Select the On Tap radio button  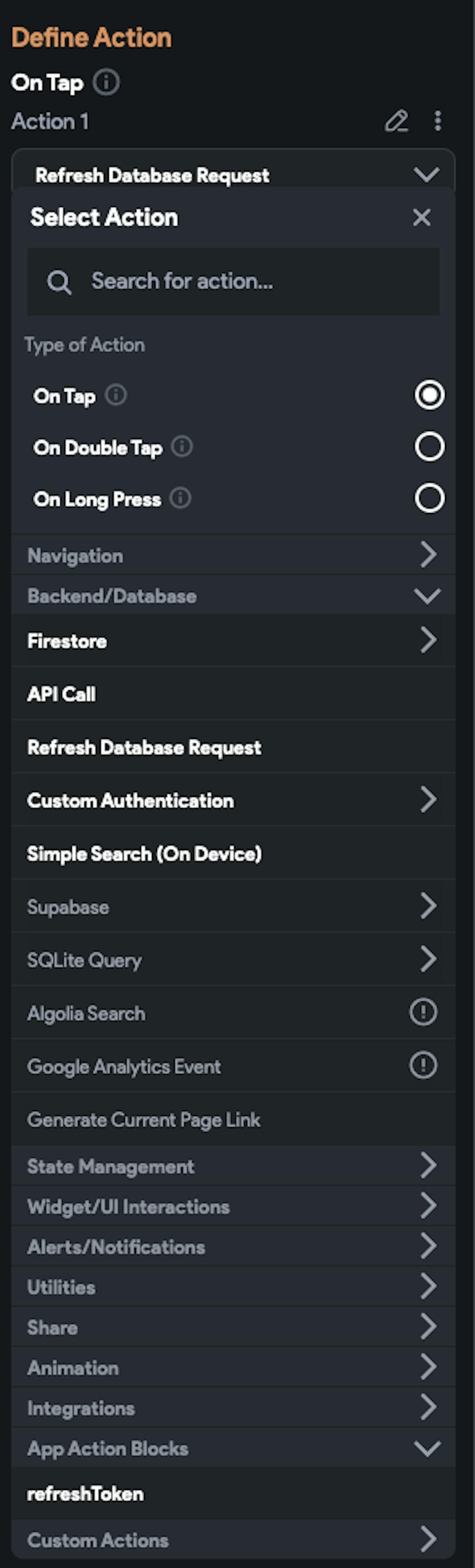[429, 395]
